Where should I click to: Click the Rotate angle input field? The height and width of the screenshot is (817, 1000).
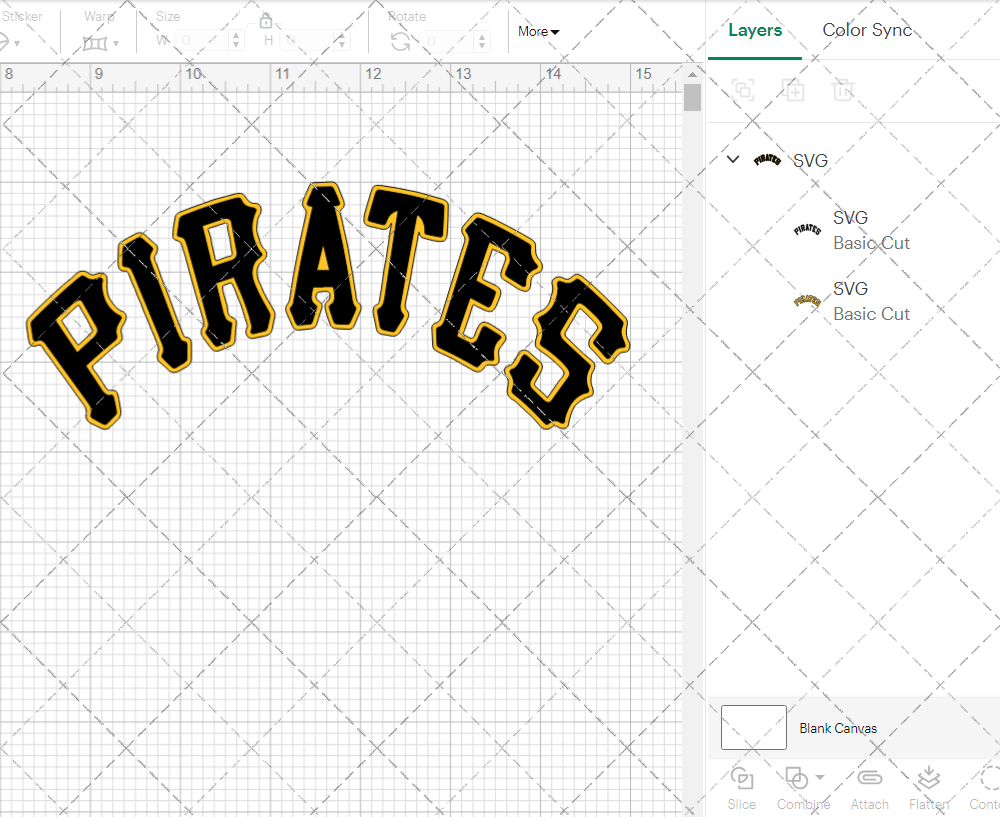(448, 41)
